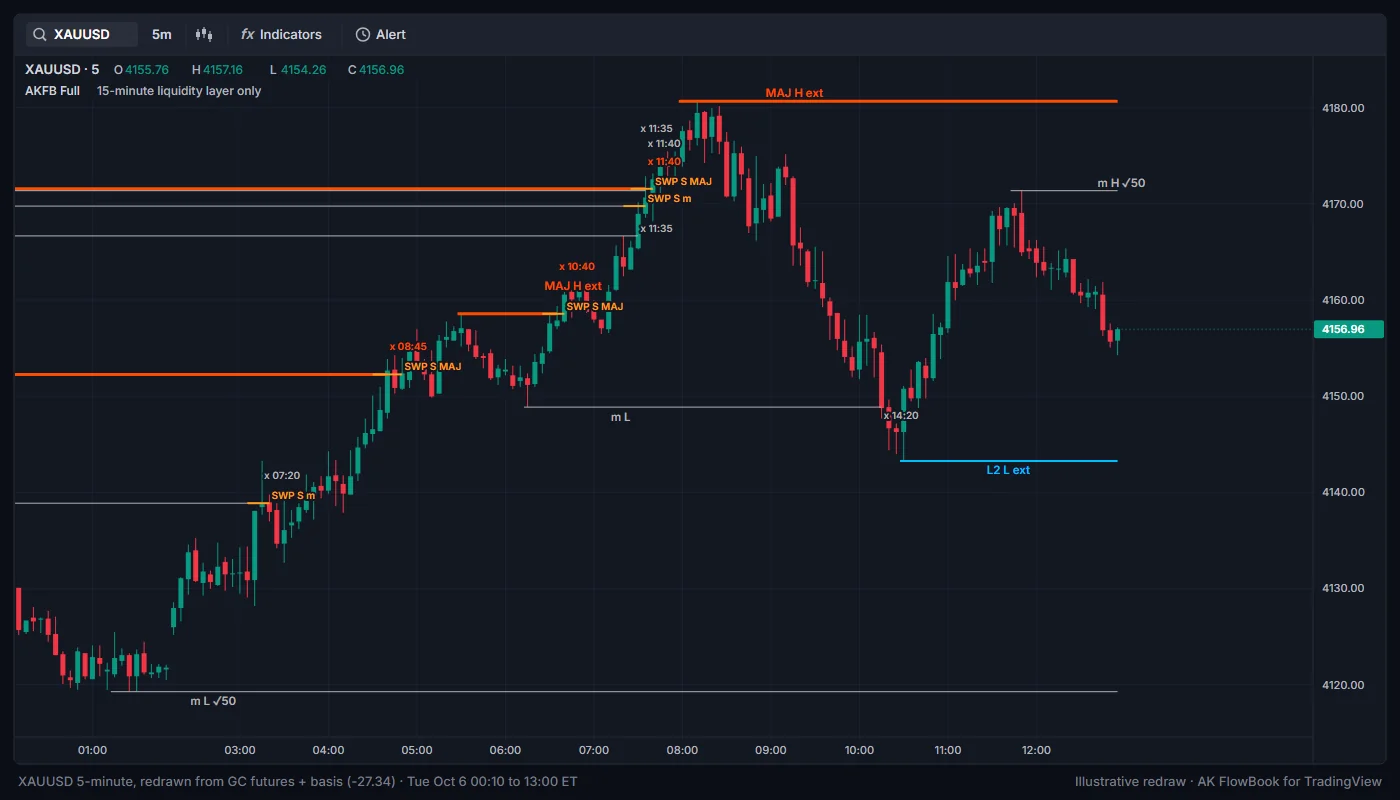Click the 'Illustrative redraw · AK FlowBook' footer text

coord(1229,781)
